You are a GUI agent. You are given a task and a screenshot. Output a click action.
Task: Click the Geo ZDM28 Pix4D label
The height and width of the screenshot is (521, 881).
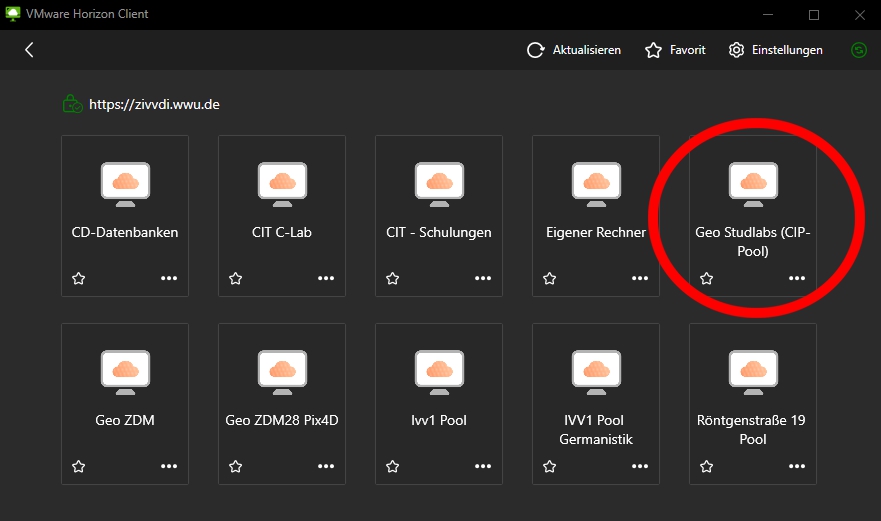coord(282,420)
